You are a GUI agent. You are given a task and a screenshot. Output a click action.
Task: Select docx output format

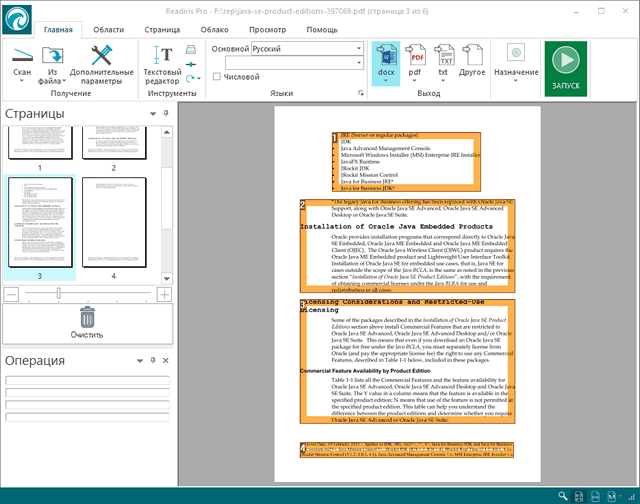click(386, 55)
